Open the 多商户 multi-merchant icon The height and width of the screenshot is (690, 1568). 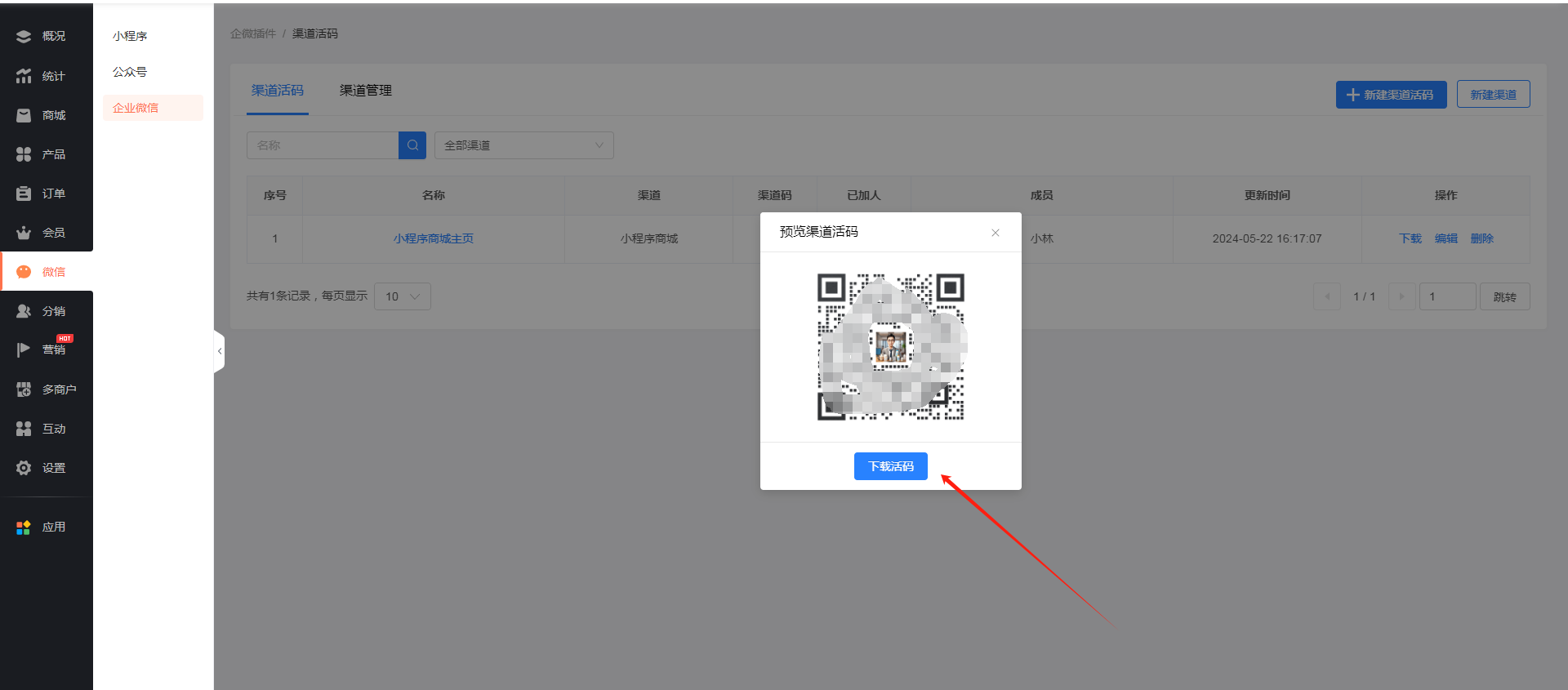pyautogui.click(x=24, y=390)
